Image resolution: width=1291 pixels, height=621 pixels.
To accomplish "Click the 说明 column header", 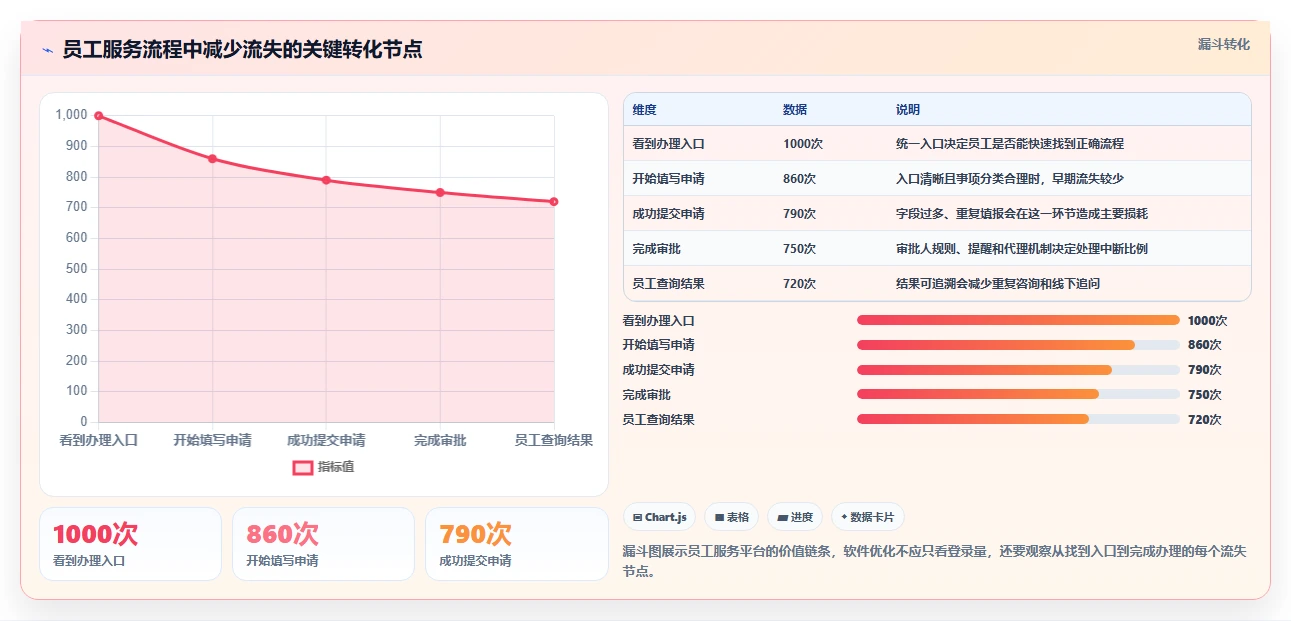I will [908, 110].
